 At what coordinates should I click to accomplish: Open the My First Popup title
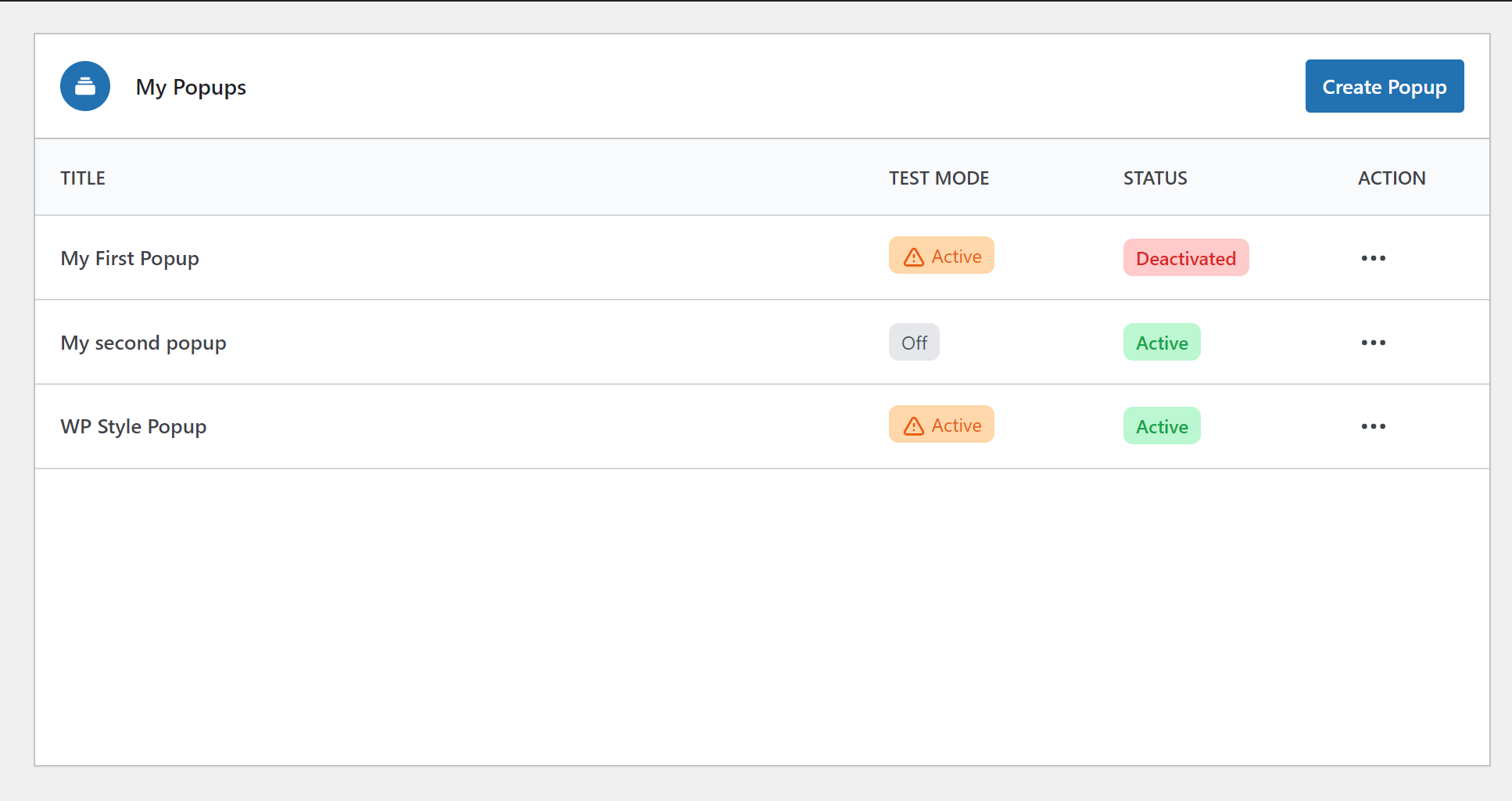point(130,258)
